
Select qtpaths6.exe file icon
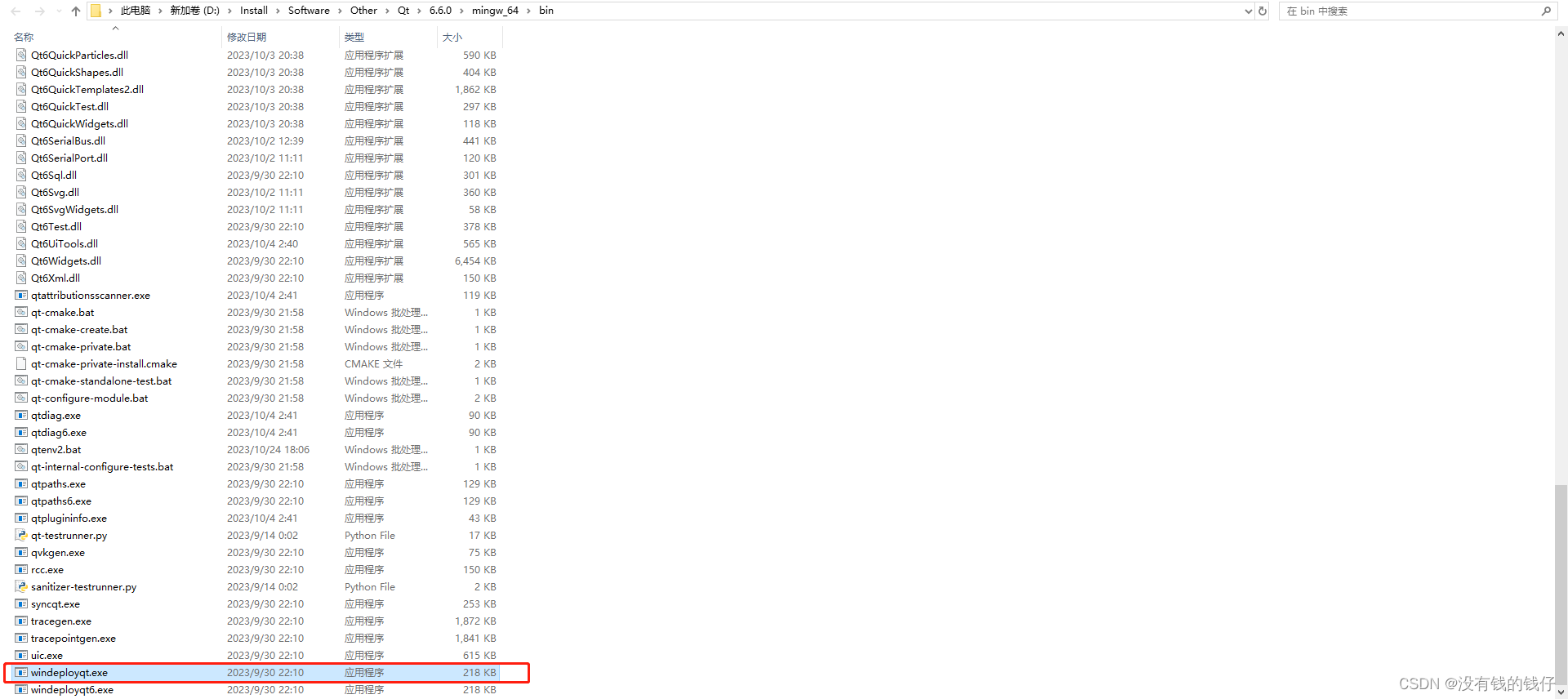pyautogui.click(x=21, y=501)
